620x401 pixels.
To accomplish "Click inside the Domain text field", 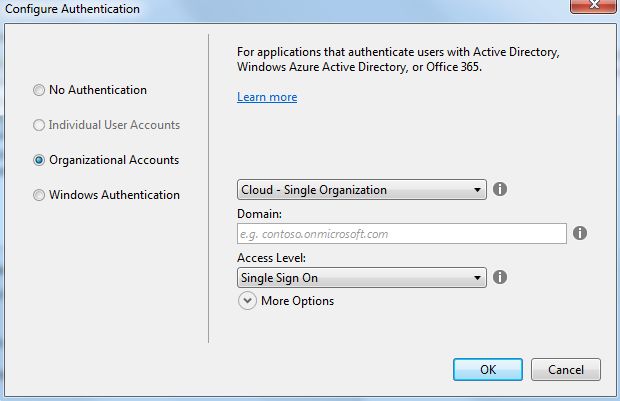I will [x=402, y=234].
